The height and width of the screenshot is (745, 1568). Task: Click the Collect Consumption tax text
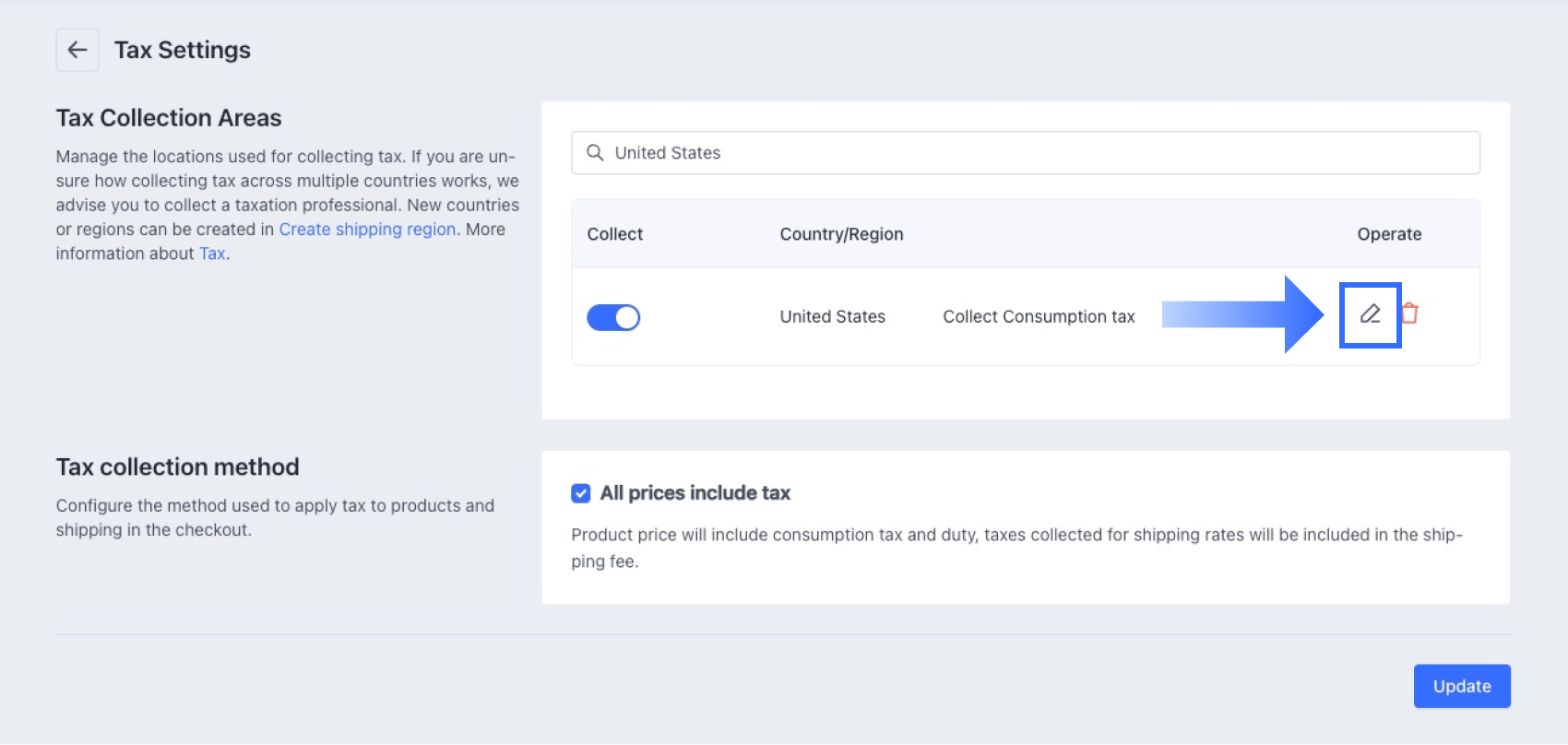coord(1039,316)
